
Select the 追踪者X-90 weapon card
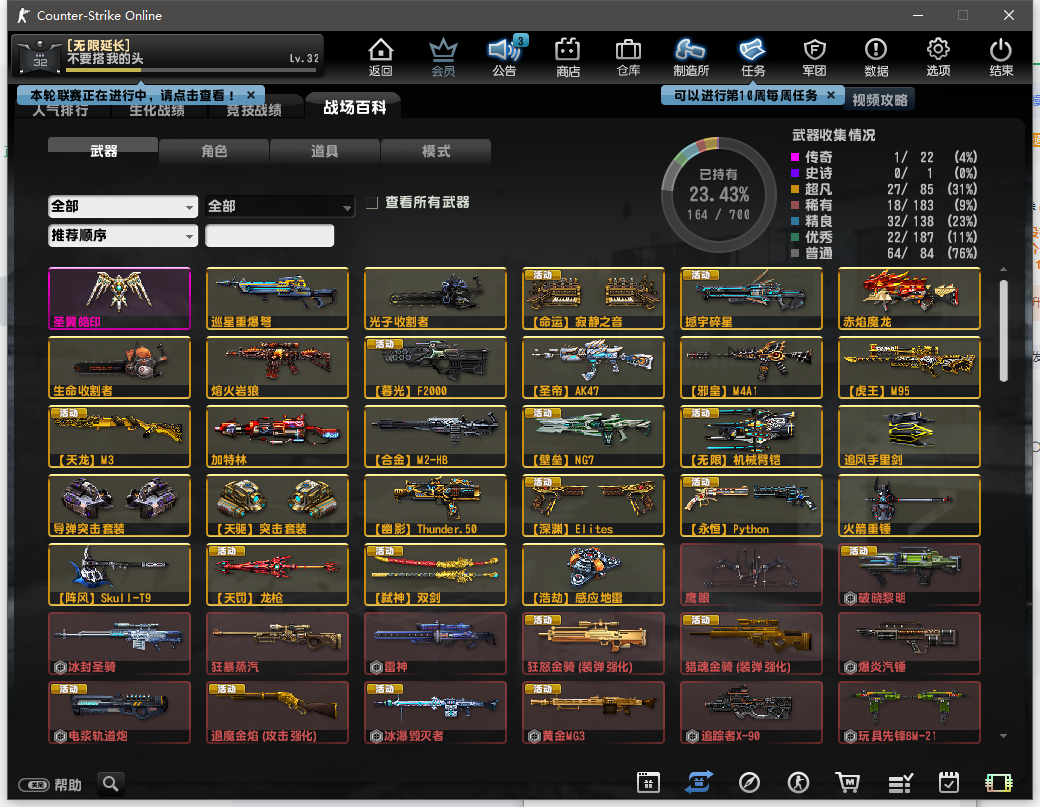click(751, 712)
